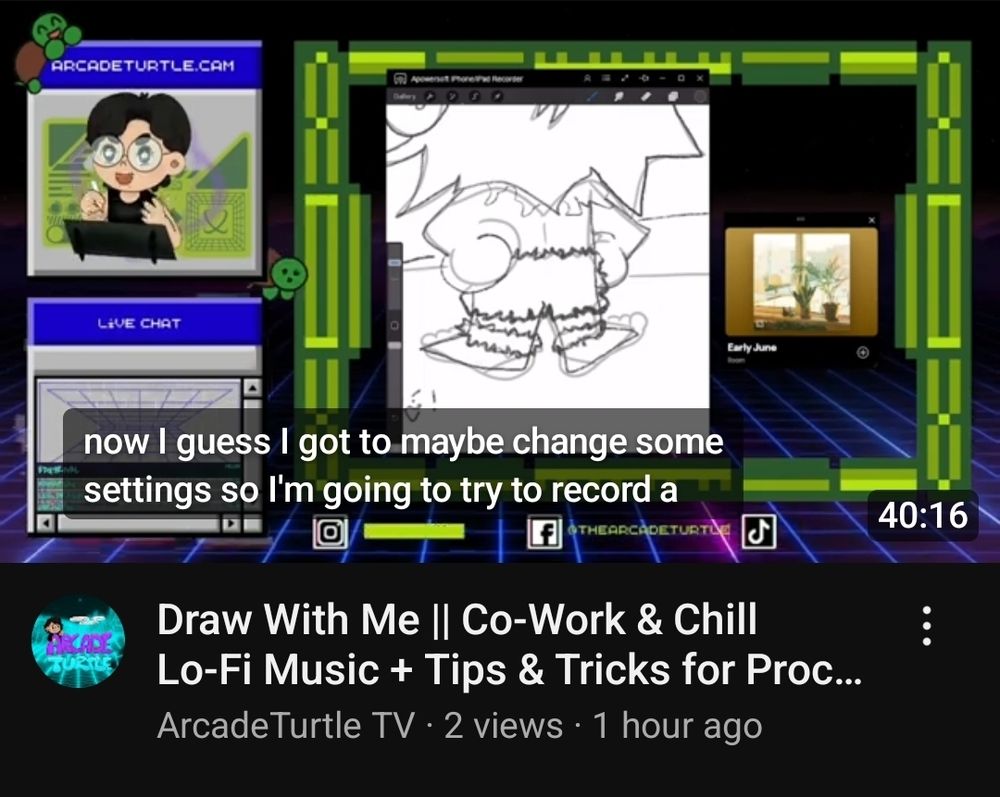Click the TikTok icon in the overlay
Image resolution: width=1000 pixels, height=797 pixels.
tap(759, 530)
